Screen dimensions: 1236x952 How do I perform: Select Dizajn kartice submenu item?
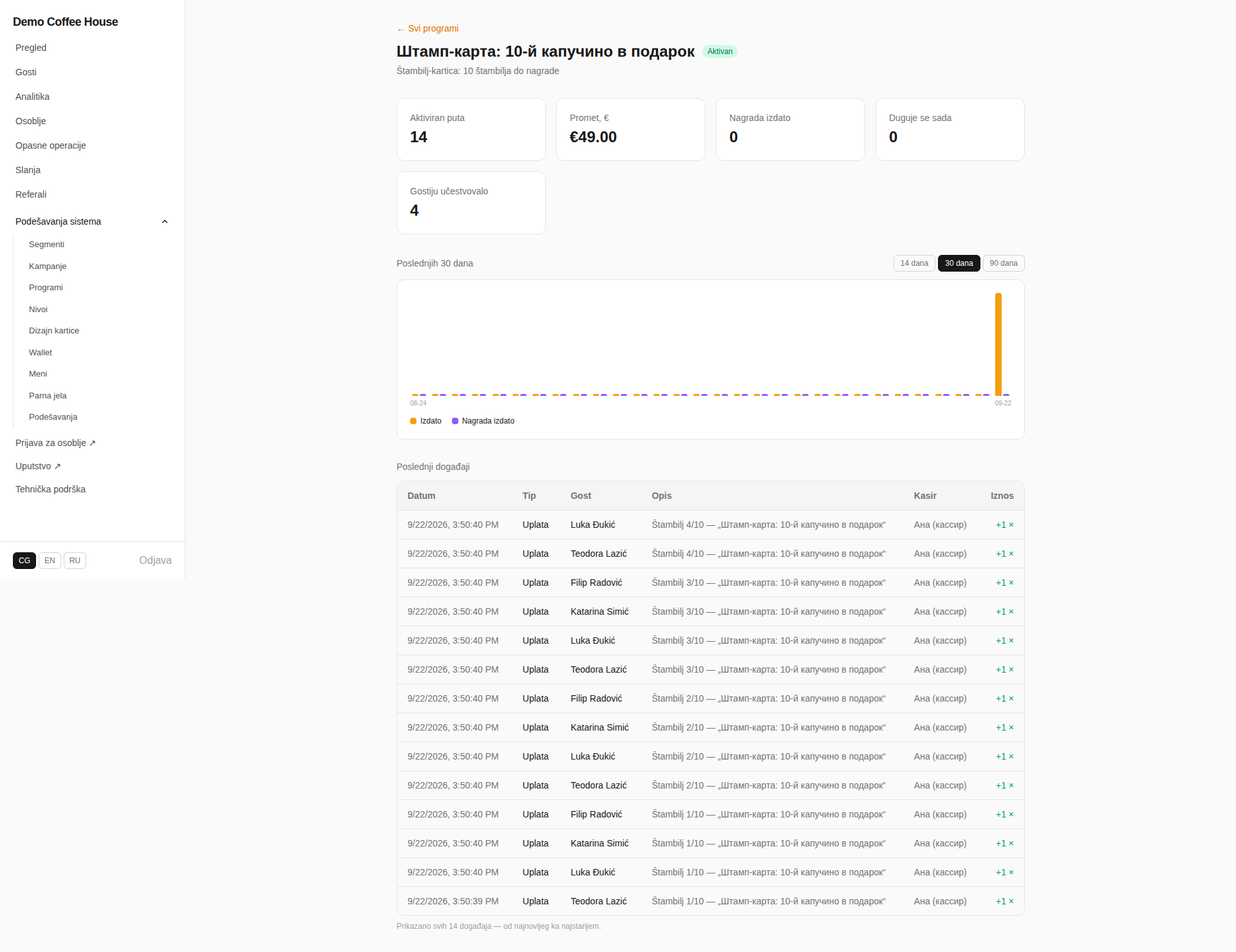(x=54, y=331)
